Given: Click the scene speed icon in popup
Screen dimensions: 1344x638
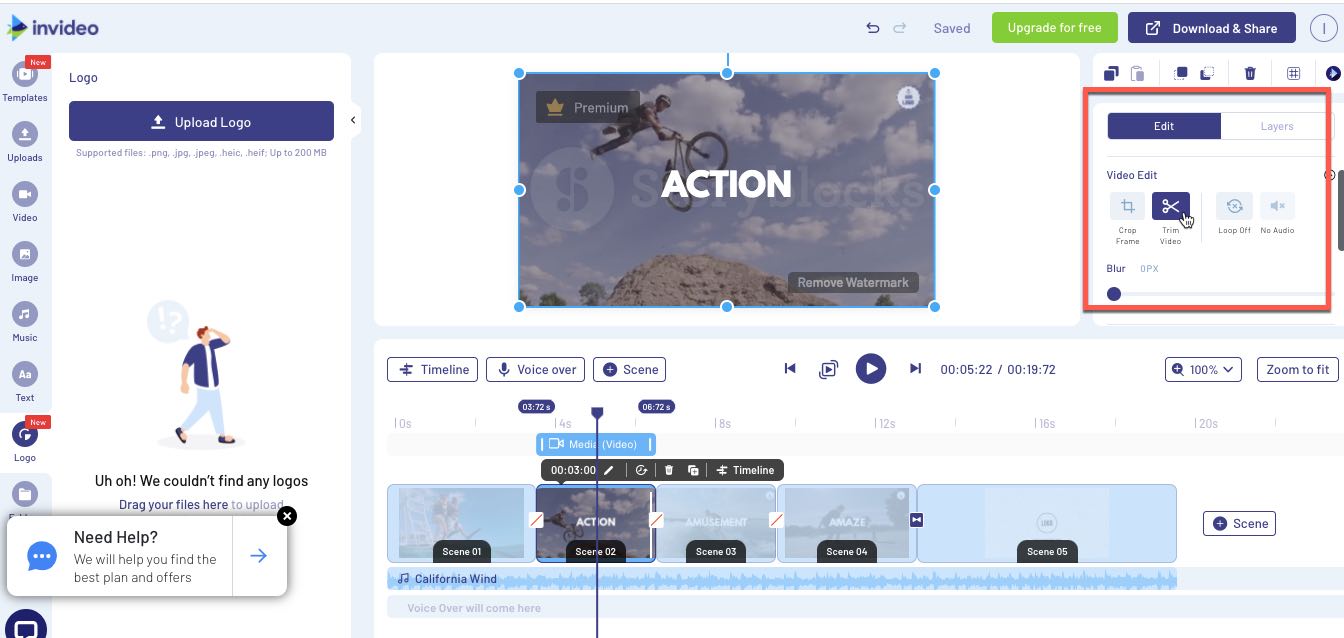Looking at the screenshot, I should (642, 470).
